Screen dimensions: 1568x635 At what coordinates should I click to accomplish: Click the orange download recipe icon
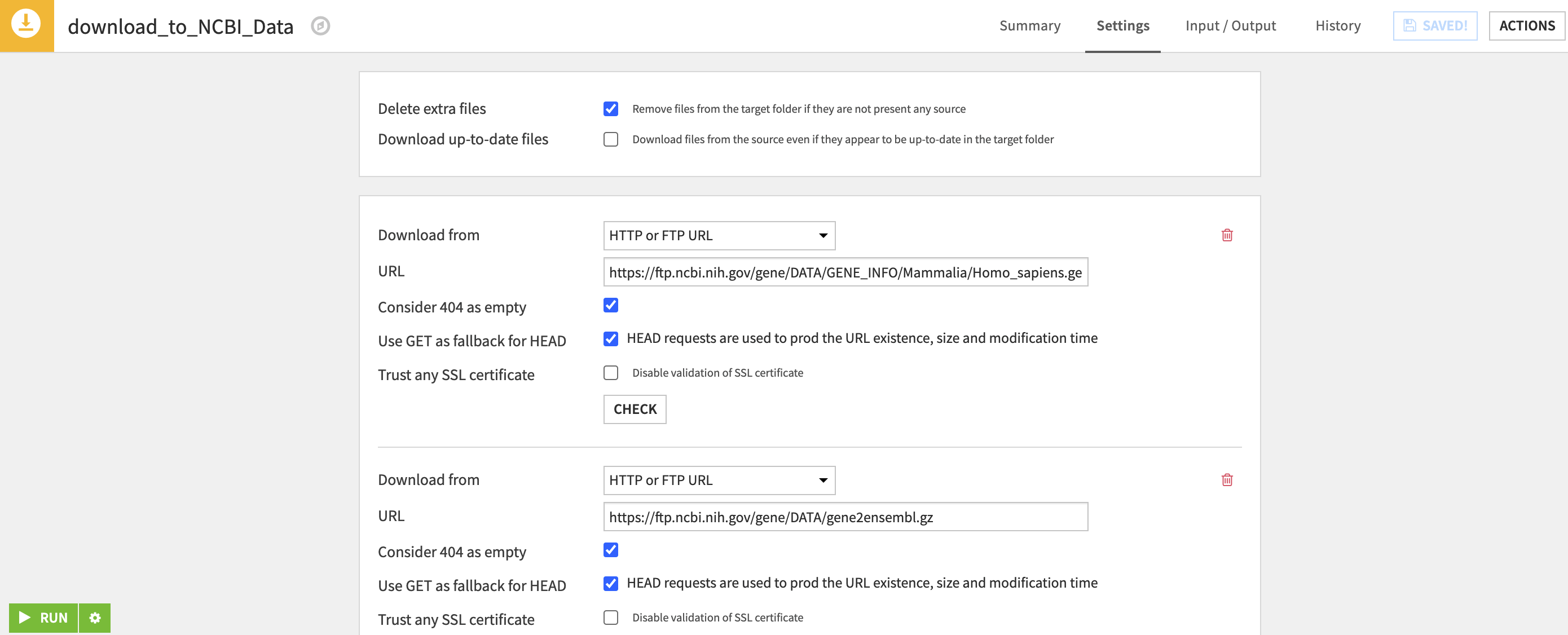(x=26, y=25)
